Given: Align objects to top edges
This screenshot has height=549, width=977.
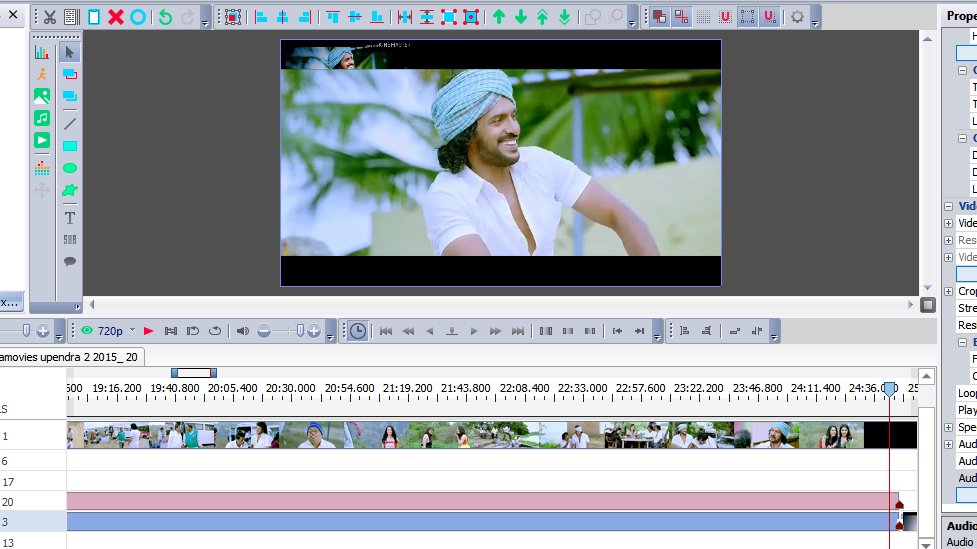Looking at the screenshot, I should point(333,17).
